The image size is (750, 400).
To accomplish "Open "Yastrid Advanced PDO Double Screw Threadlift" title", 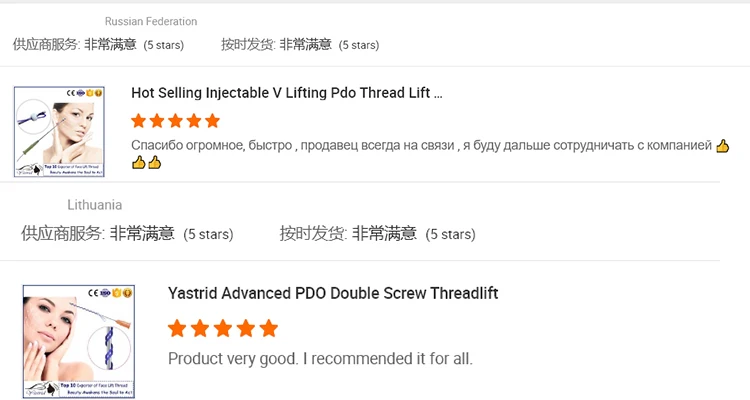I will (x=333, y=293).
